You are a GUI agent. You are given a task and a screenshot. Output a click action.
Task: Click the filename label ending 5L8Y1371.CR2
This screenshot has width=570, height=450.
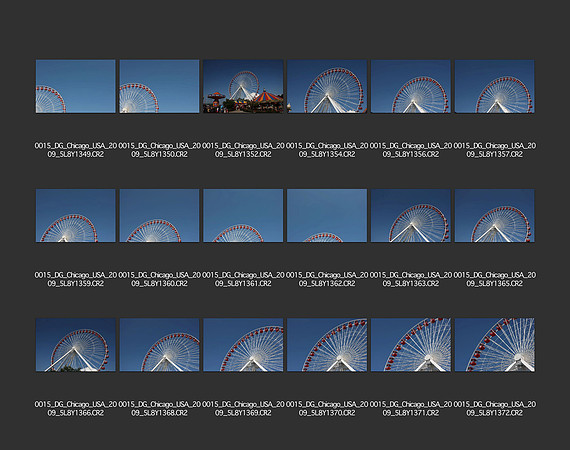coord(411,409)
